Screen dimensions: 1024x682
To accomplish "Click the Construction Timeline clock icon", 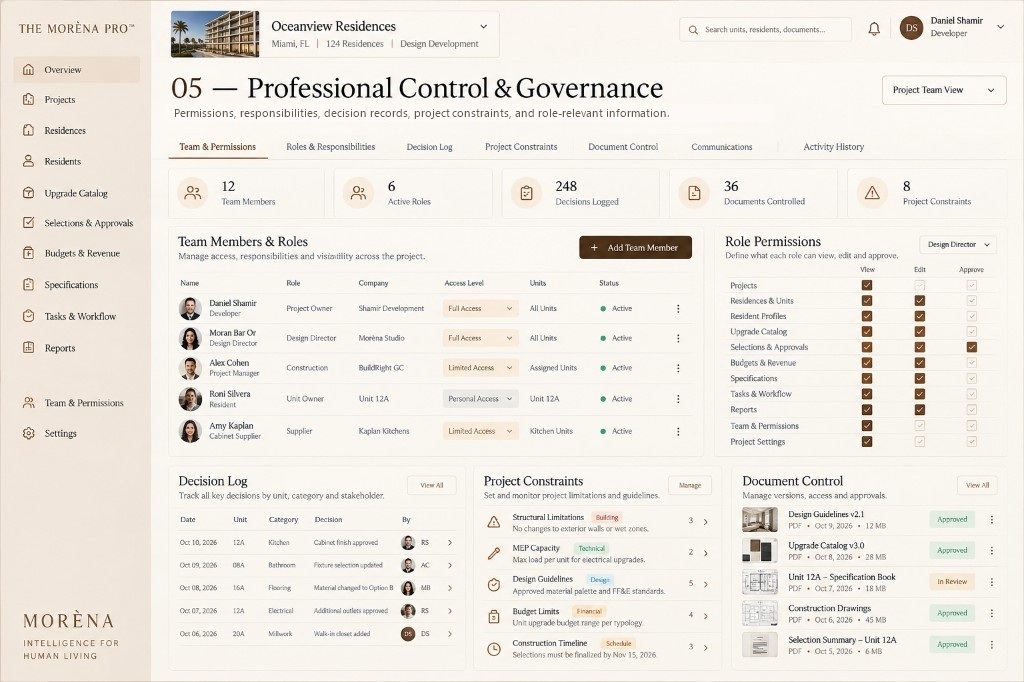I will 494,649.
